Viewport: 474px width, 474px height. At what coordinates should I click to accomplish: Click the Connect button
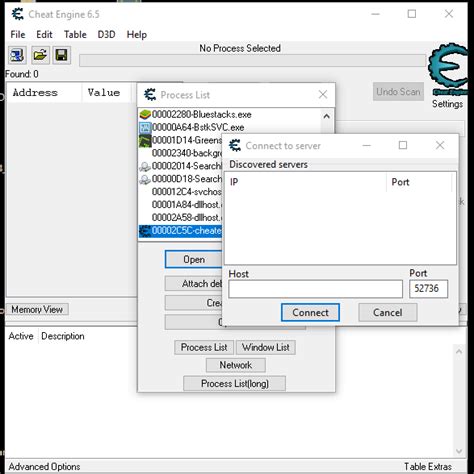[310, 312]
